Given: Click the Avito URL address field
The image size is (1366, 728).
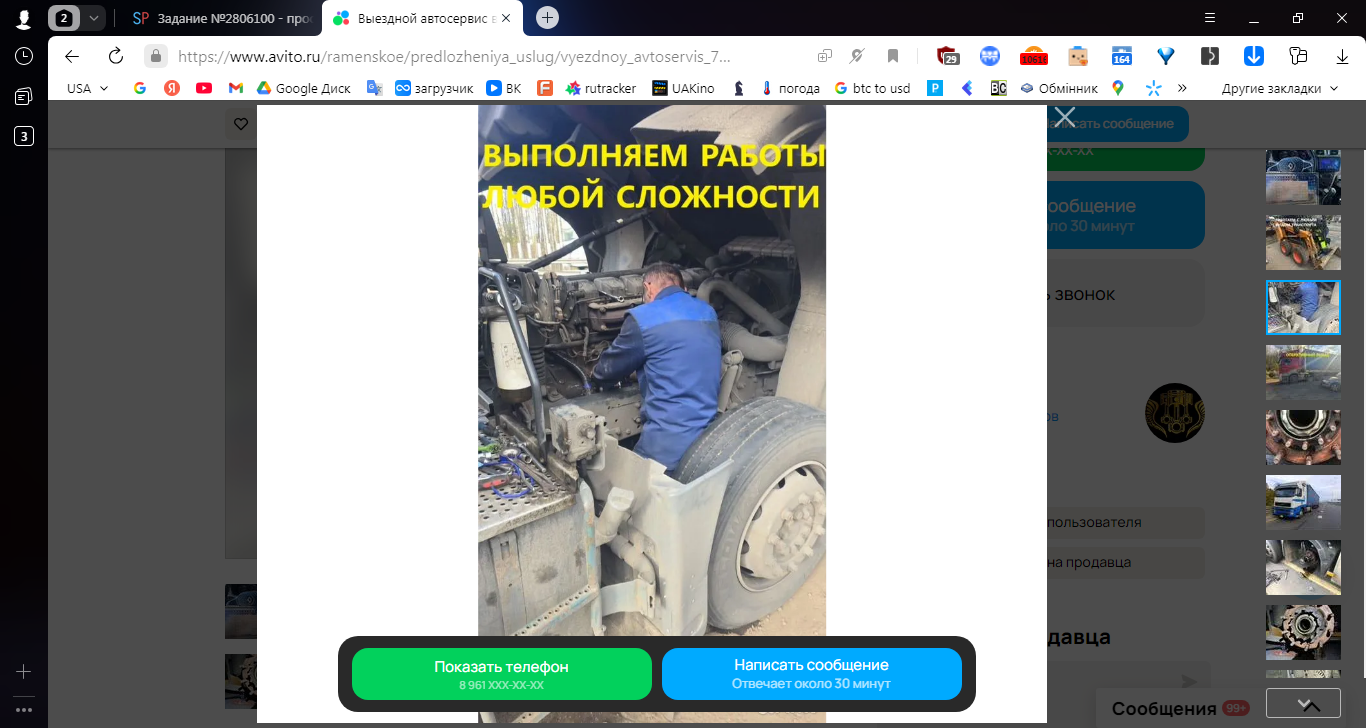Looking at the screenshot, I should pyautogui.click(x=454, y=56).
